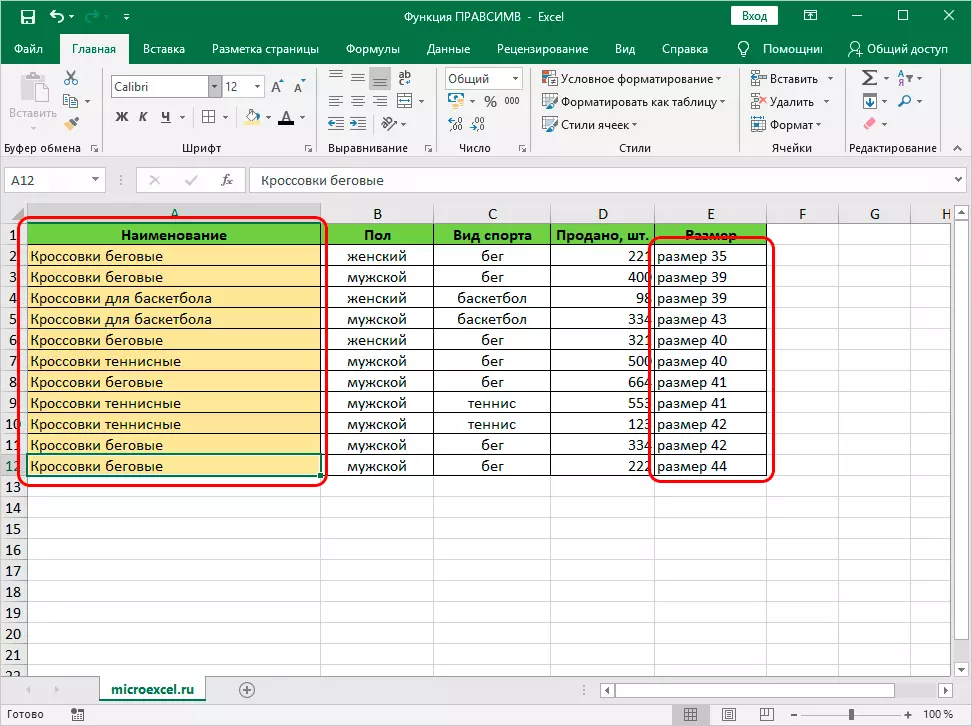Add a new sheet with plus icon
This screenshot has width=972, height=726.
[247, 690]
